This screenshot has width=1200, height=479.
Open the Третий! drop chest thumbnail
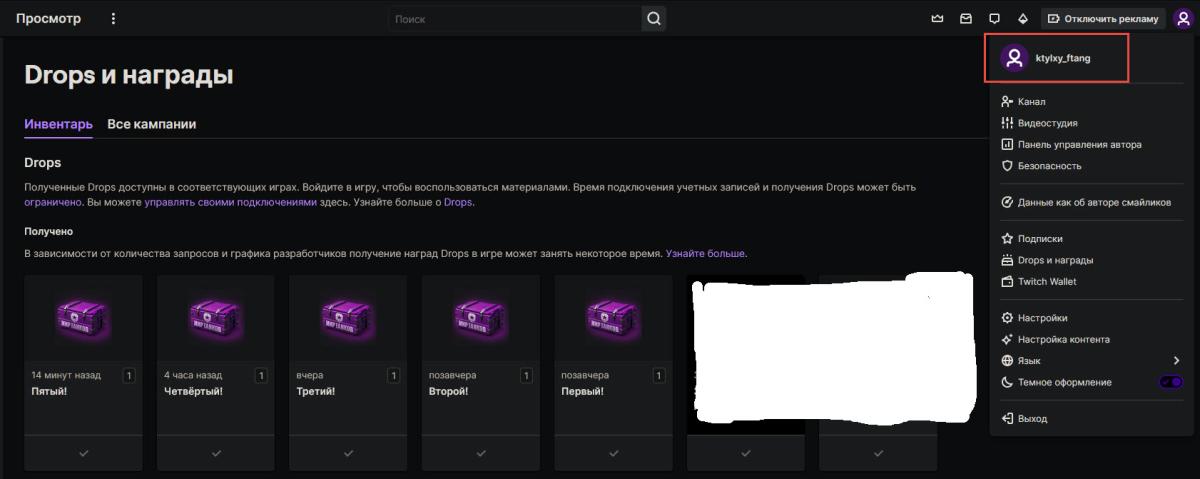pos(348,319)
